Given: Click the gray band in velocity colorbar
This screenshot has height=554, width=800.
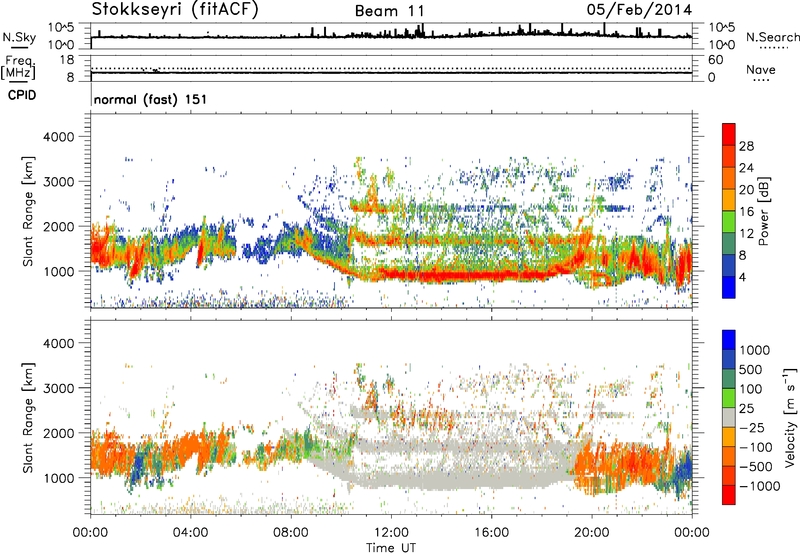Looking at the screenshot, I should pyautogui.click(x=729, y=417).
